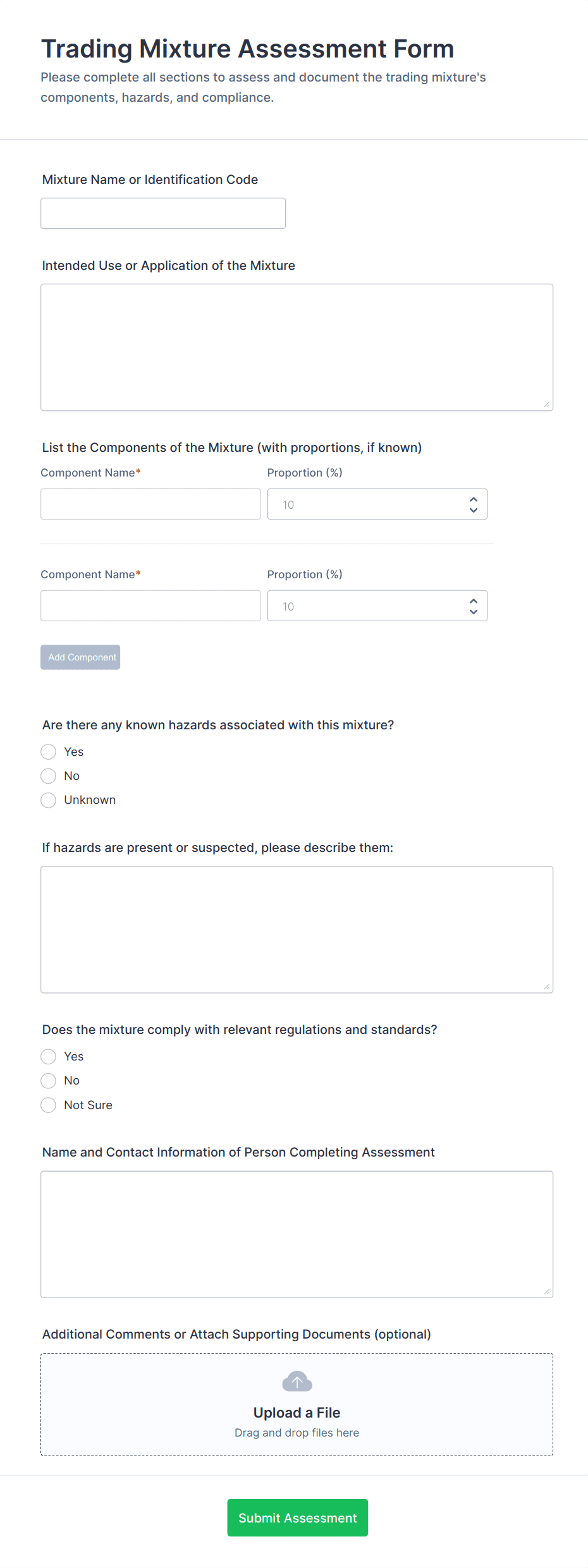
Task: Submit the assessment form
Action: tap(297, 1517)
